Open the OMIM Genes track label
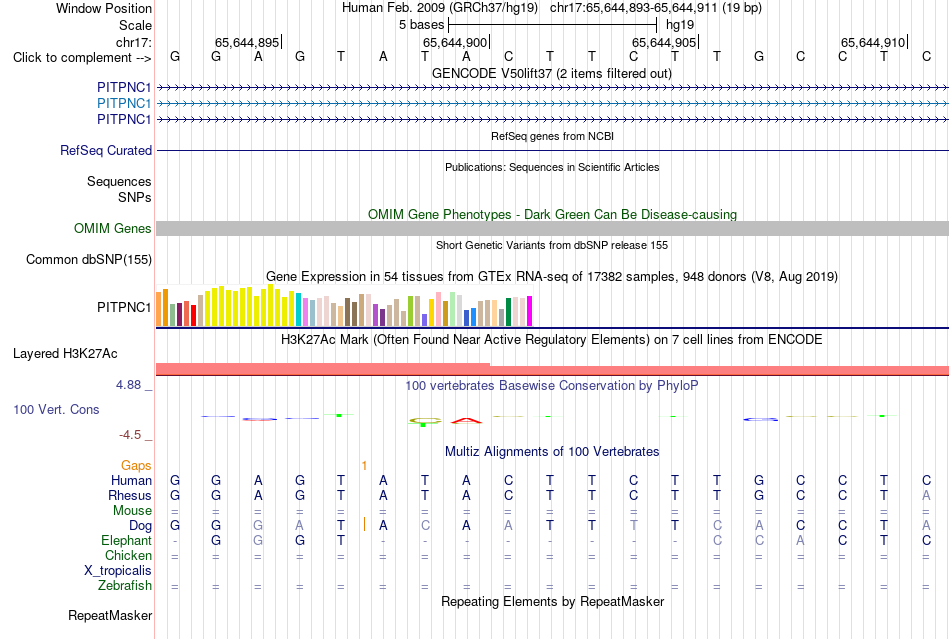 [112, 228]
